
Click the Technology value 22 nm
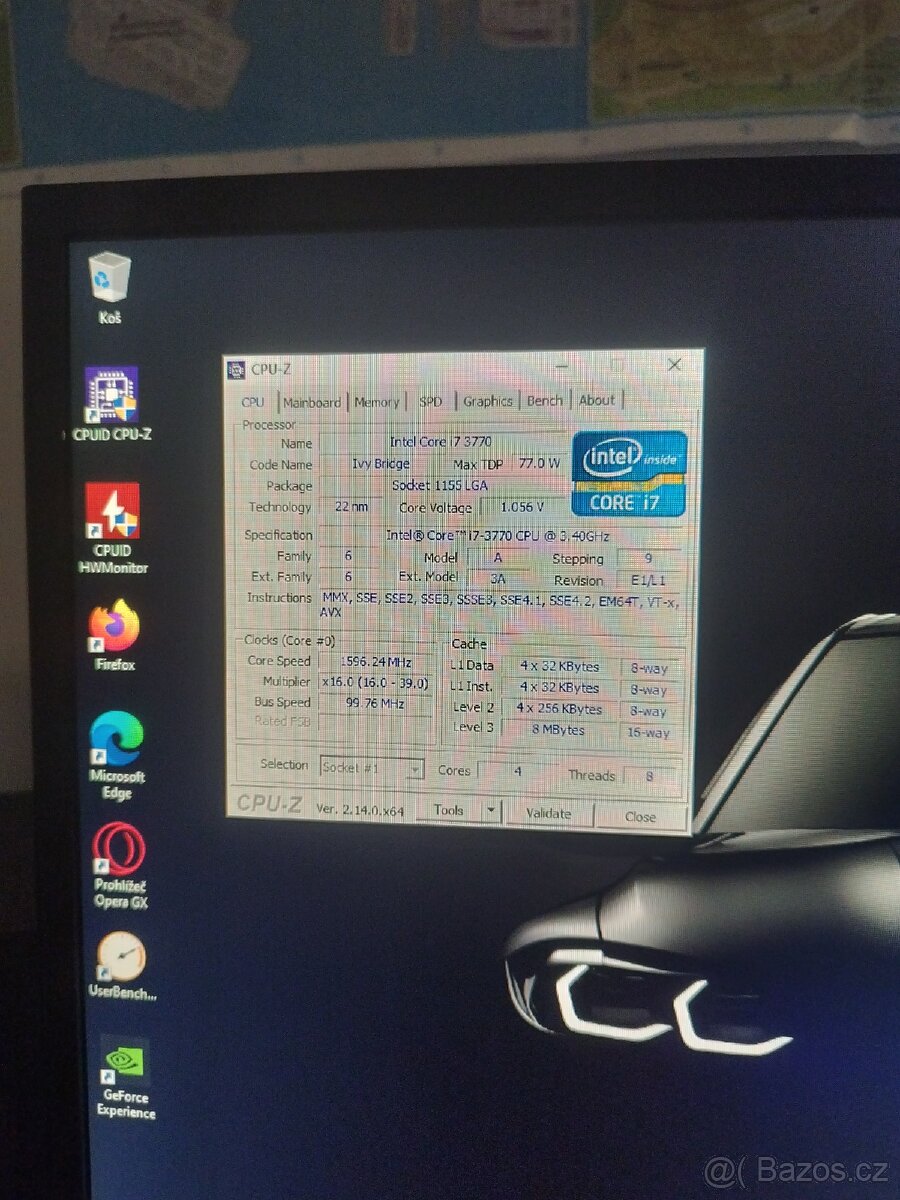click(351, 507)
